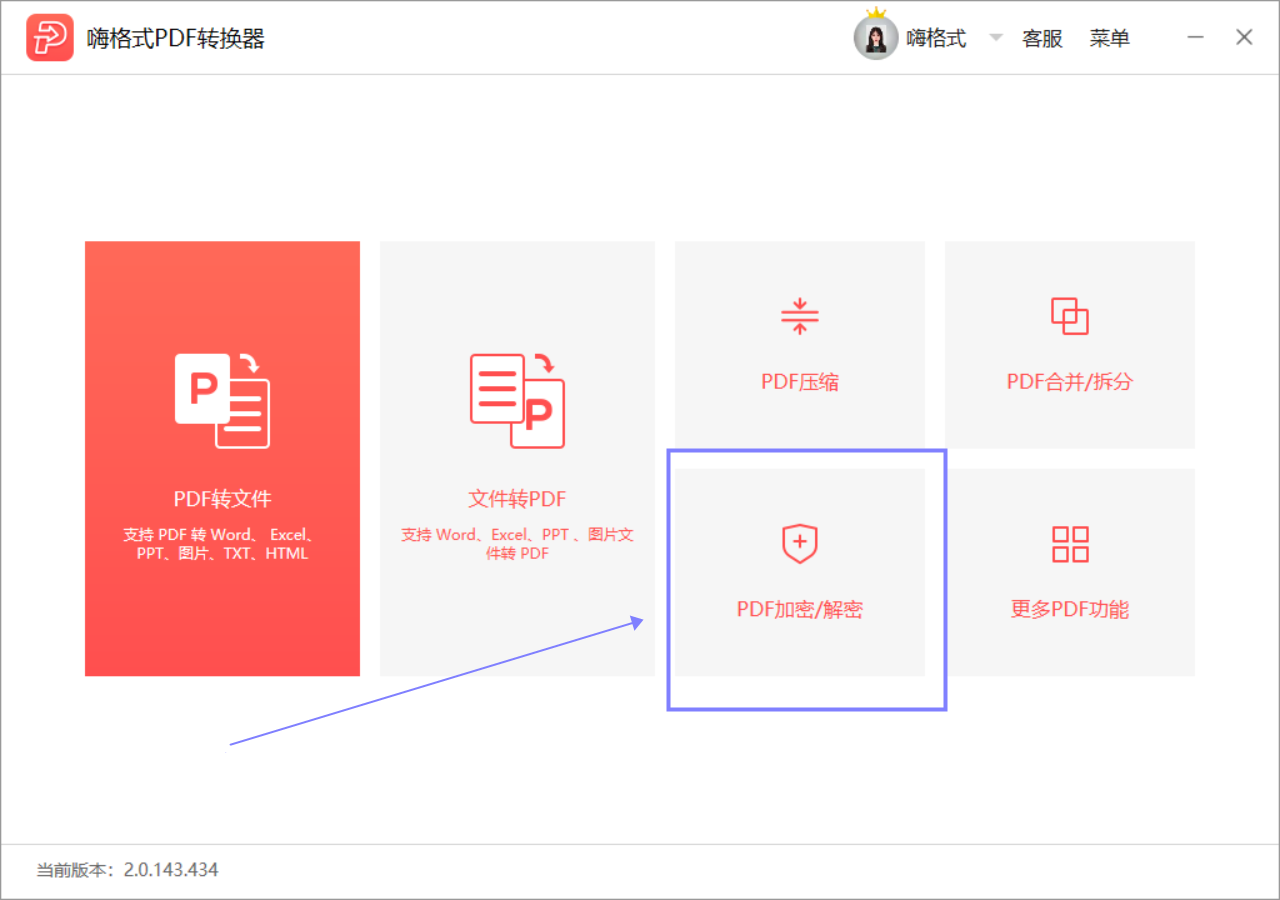Expand the account dropdown next to 嗨格式
This screenshot has width=1280, height=900.
pyautogui.click(x=995, y=37)
